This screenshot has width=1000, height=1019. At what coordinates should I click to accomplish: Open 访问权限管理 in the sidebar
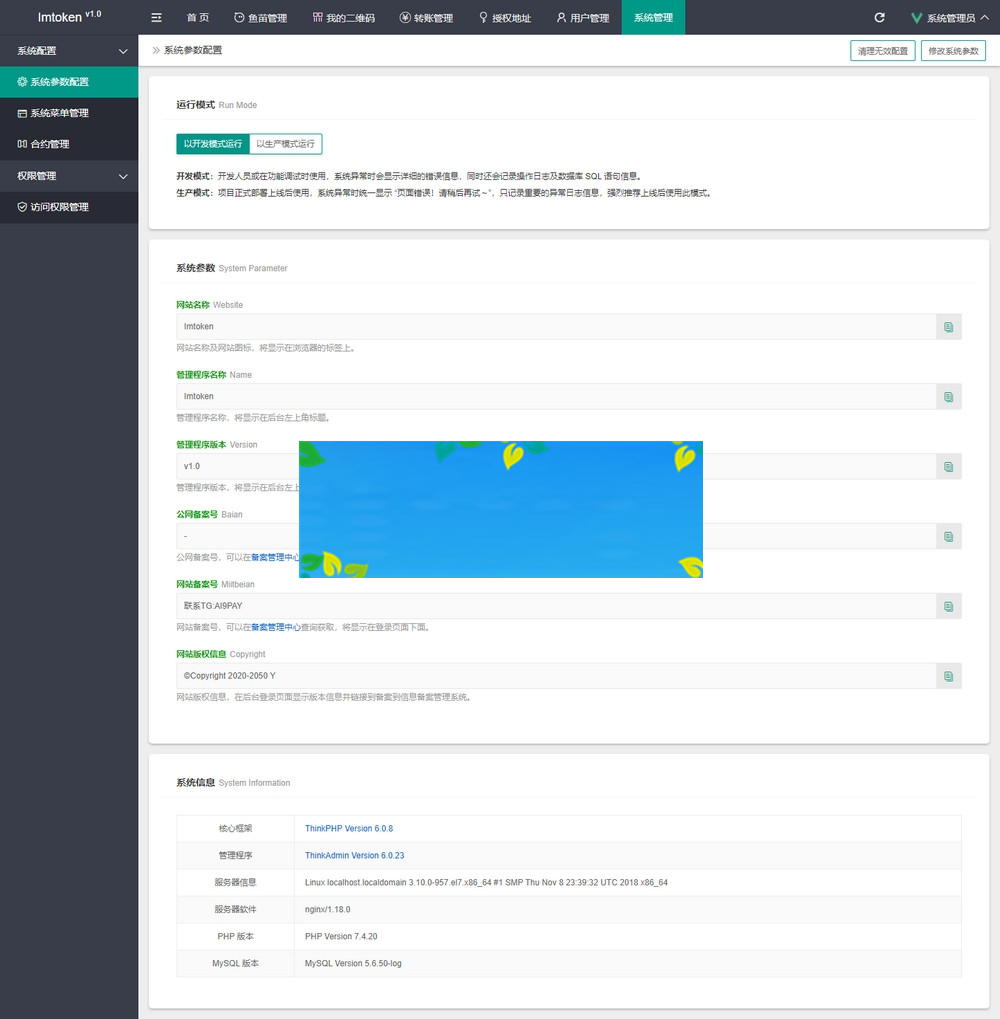[59, 207]
